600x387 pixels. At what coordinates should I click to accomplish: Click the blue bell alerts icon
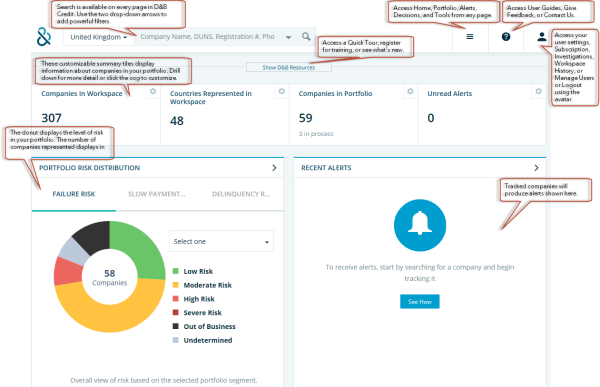coord(420,225)
